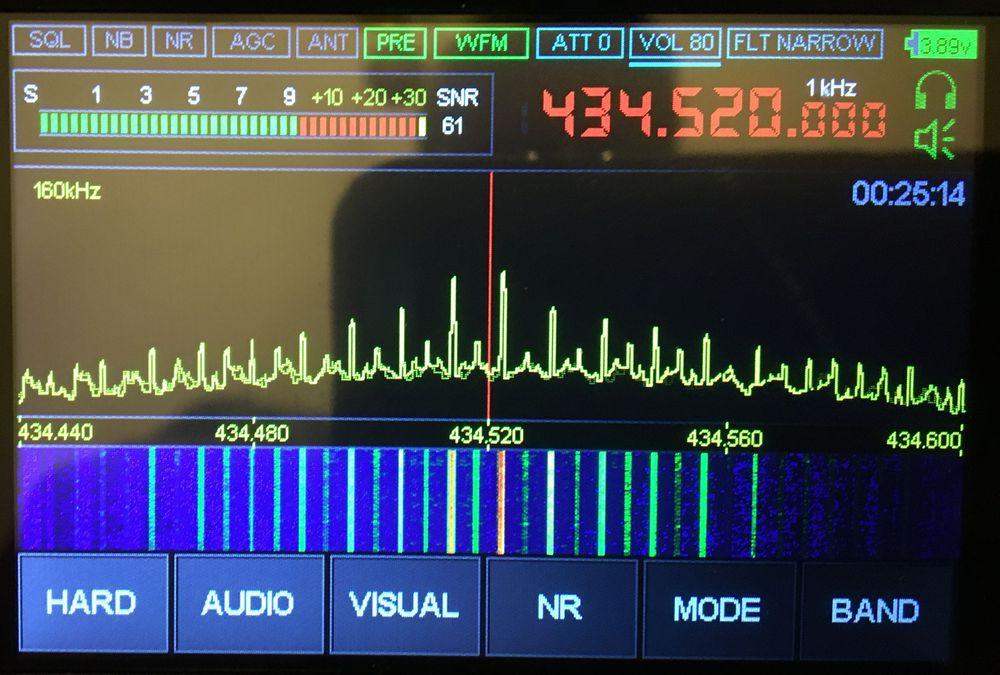1000x675 pixels.
Task: Tap the headphones icon
Action: point(935,95)
